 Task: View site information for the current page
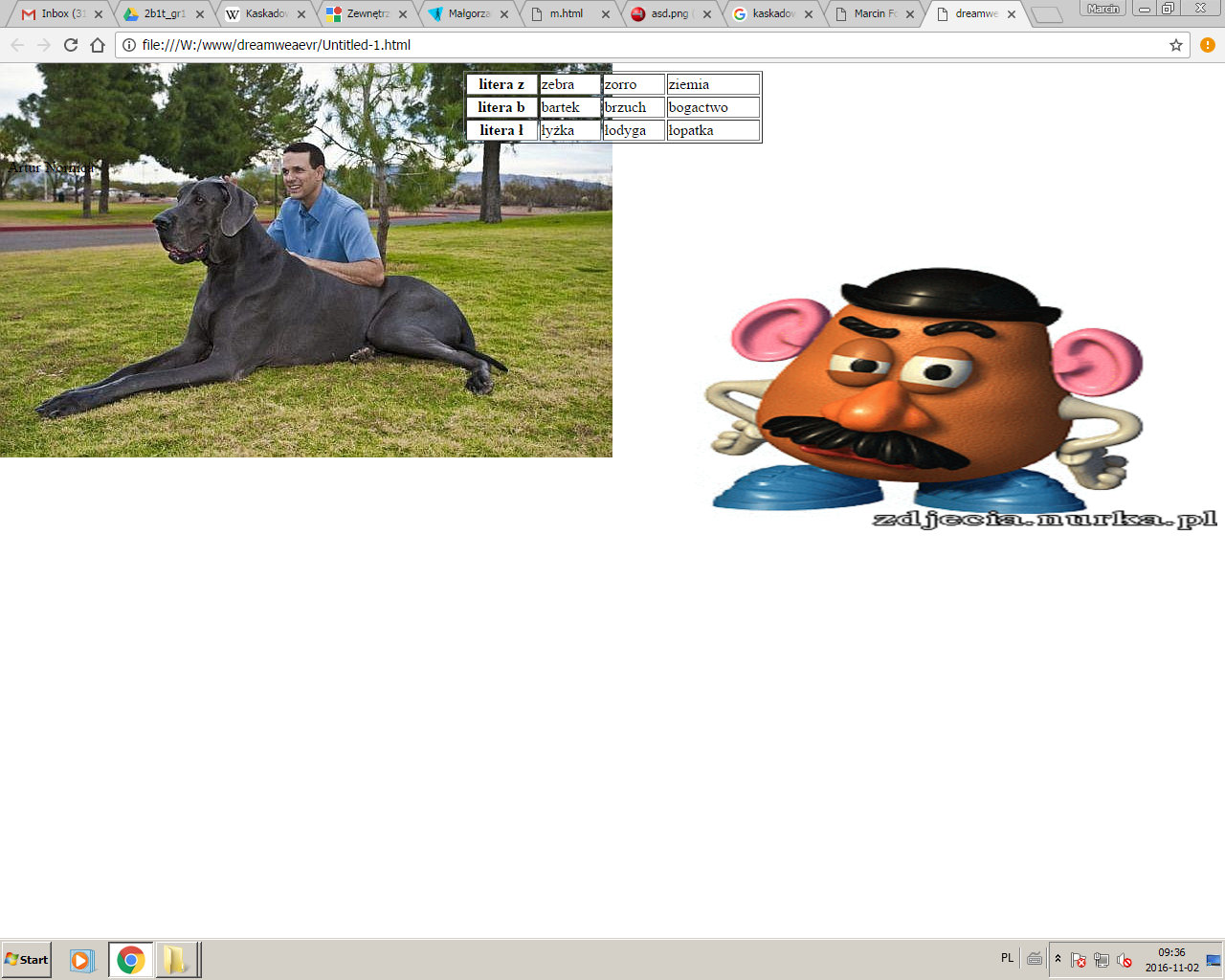(129, 45)
